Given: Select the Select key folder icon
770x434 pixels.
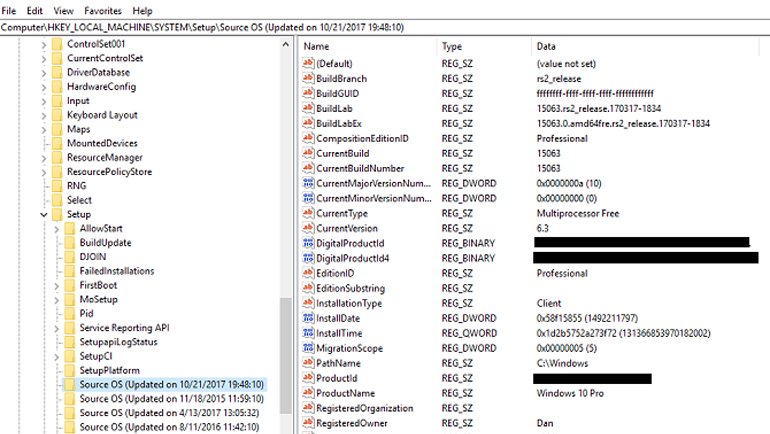Looking at the screenshot, I should pos(57,200).
